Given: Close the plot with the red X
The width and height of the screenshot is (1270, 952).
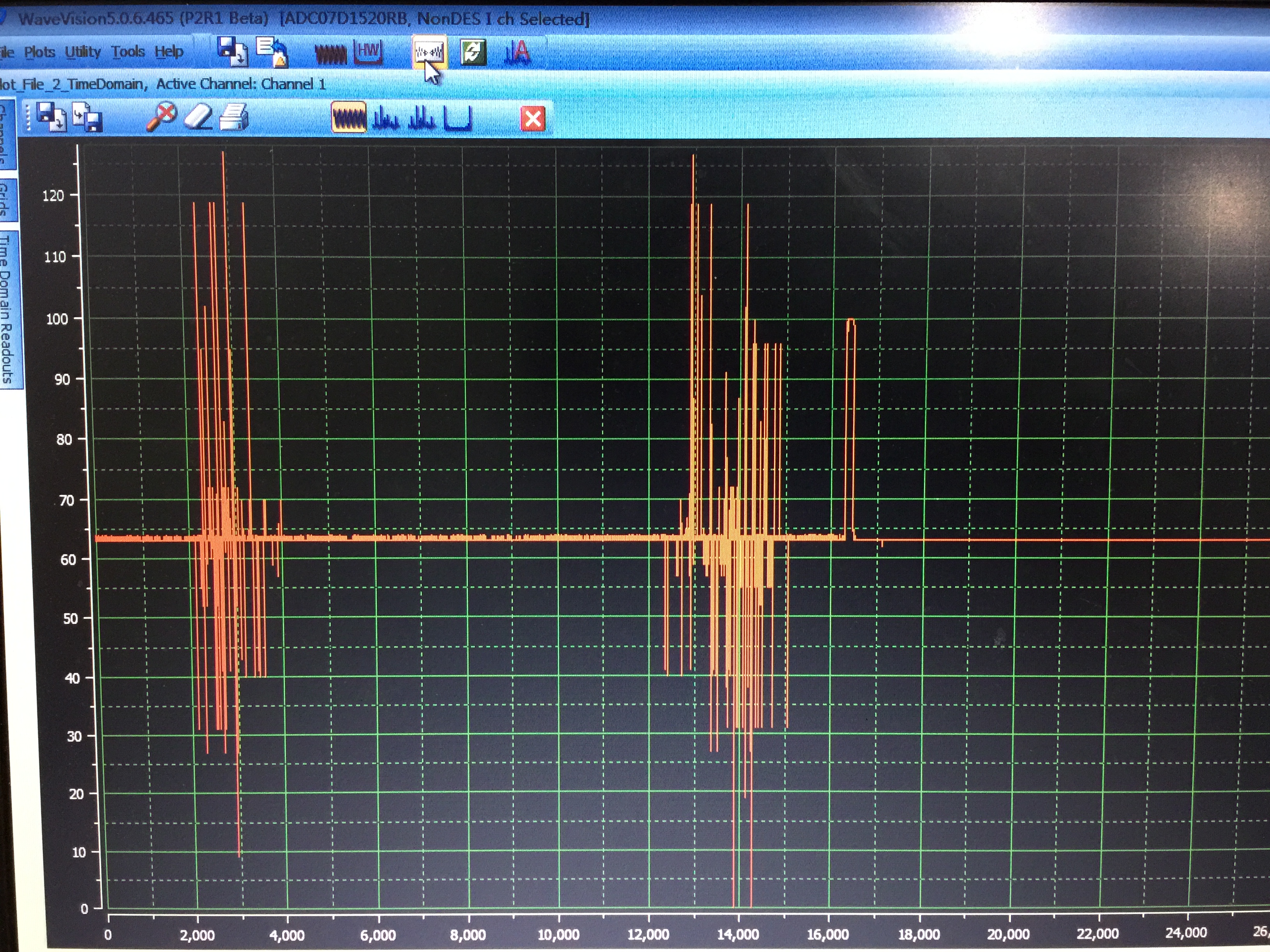Looking at the screenshot, I should [x=533, y=119].
